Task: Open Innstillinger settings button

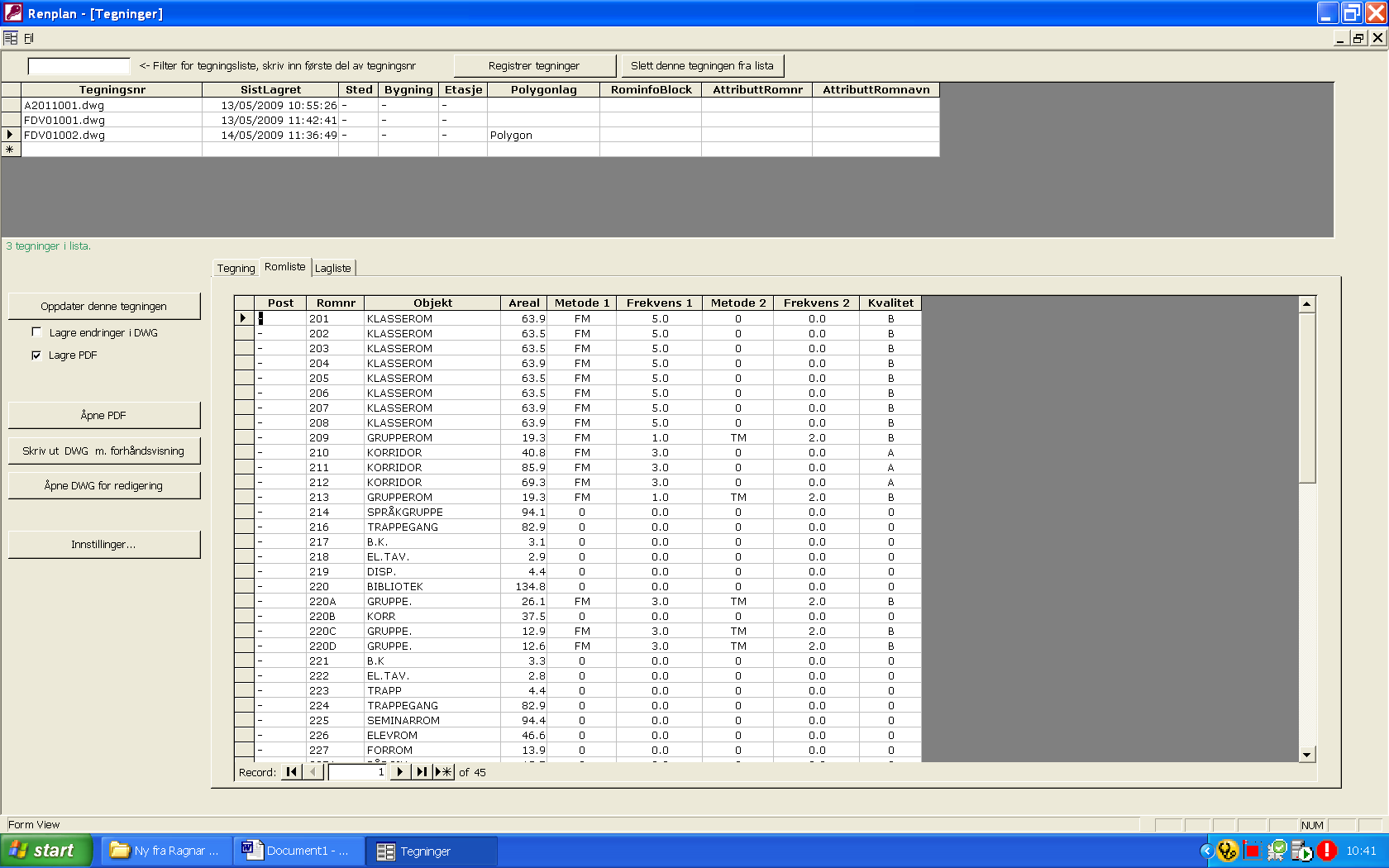Action: [x=104, y=544]
